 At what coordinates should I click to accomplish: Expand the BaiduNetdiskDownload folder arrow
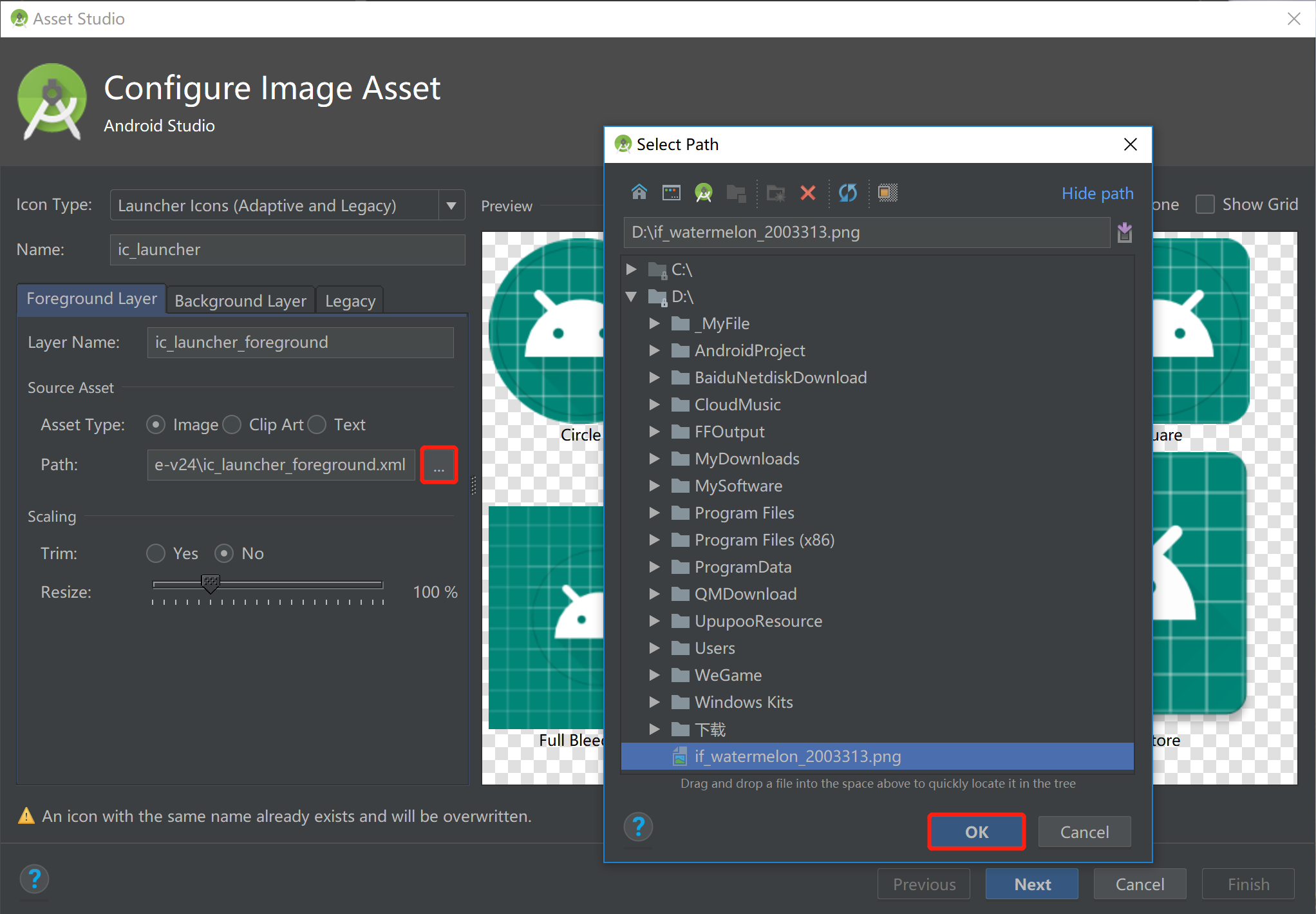tap(655, 377)
